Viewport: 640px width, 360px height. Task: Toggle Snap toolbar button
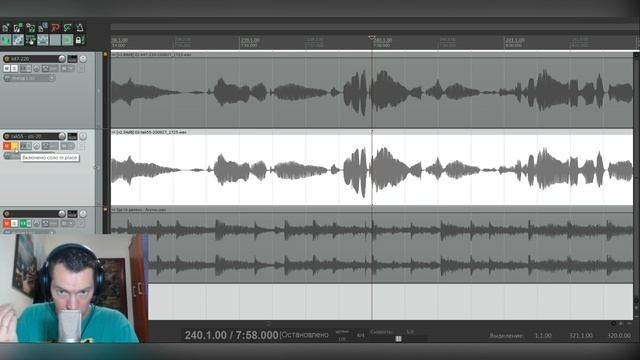point(68,40)
